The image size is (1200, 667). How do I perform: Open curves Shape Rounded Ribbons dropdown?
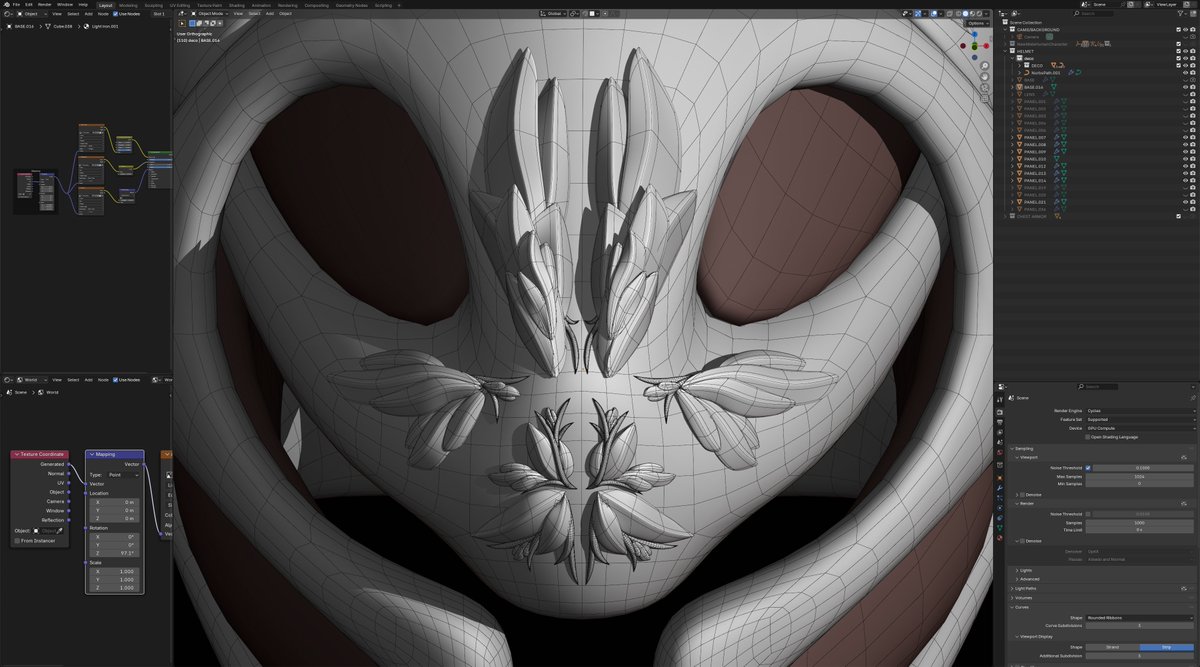click(x=1141, y=617)
